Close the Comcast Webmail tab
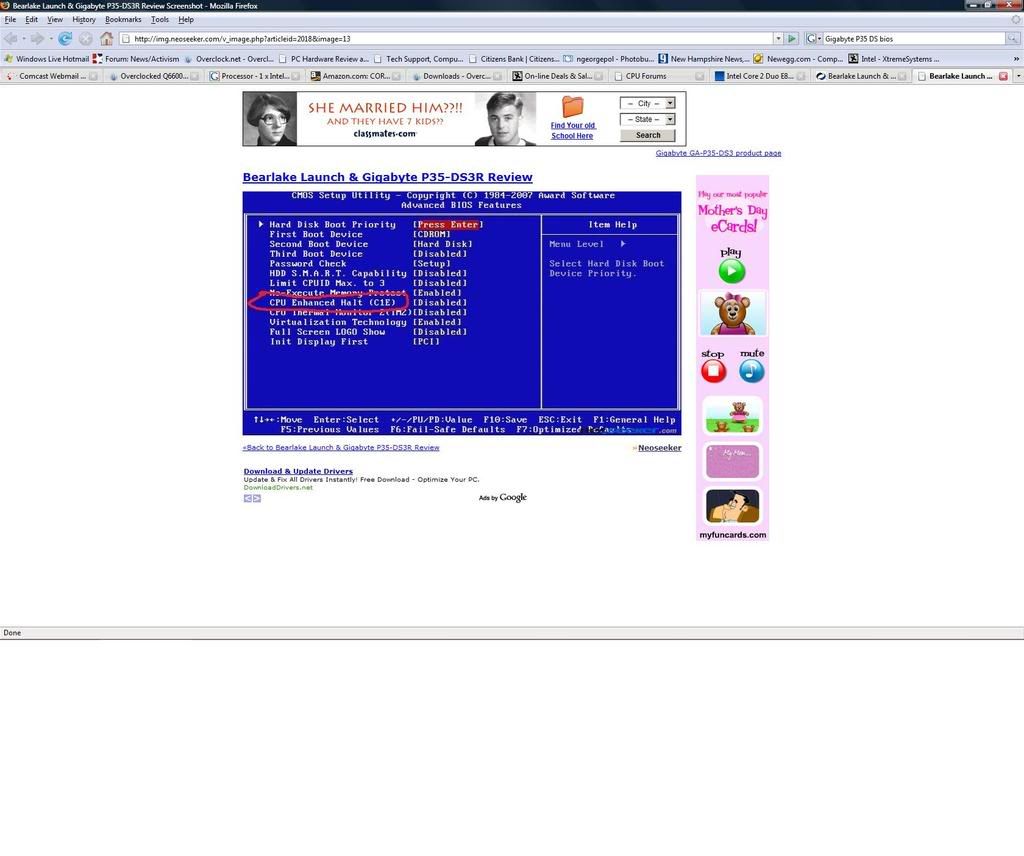Viewport: 1024px width, 856px height. (93, 76)
